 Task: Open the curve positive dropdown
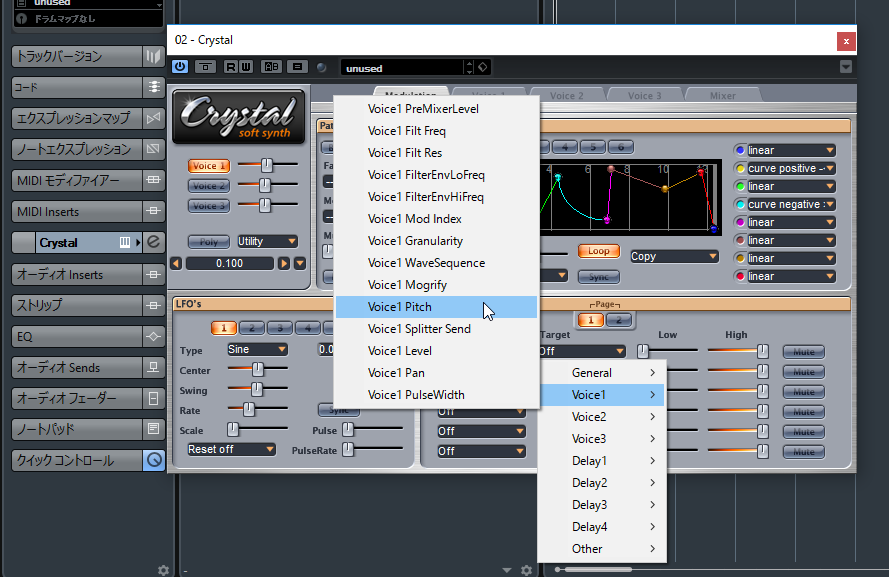[x=791, y=168]
